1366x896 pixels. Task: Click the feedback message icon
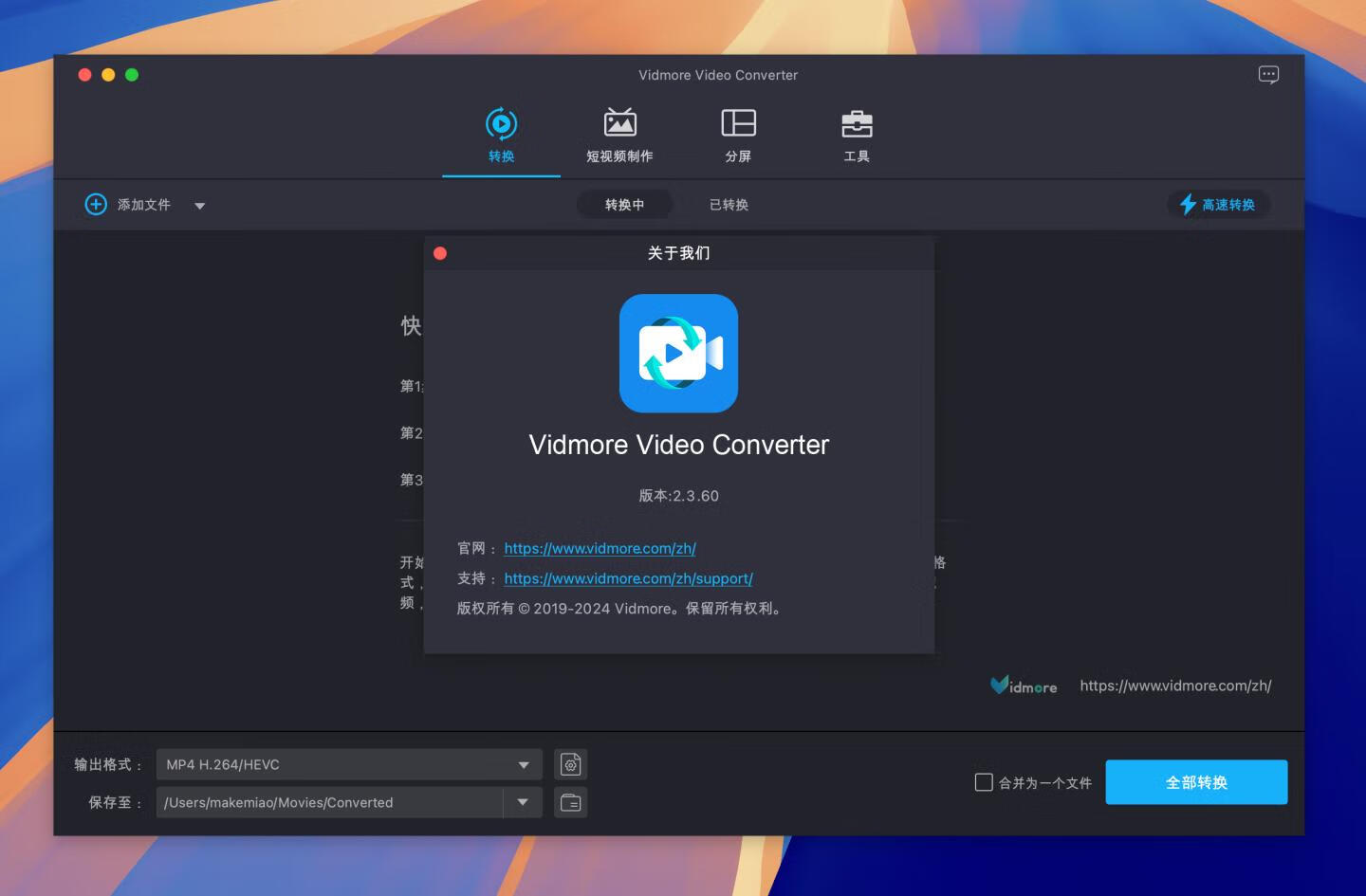[1268, 75]
